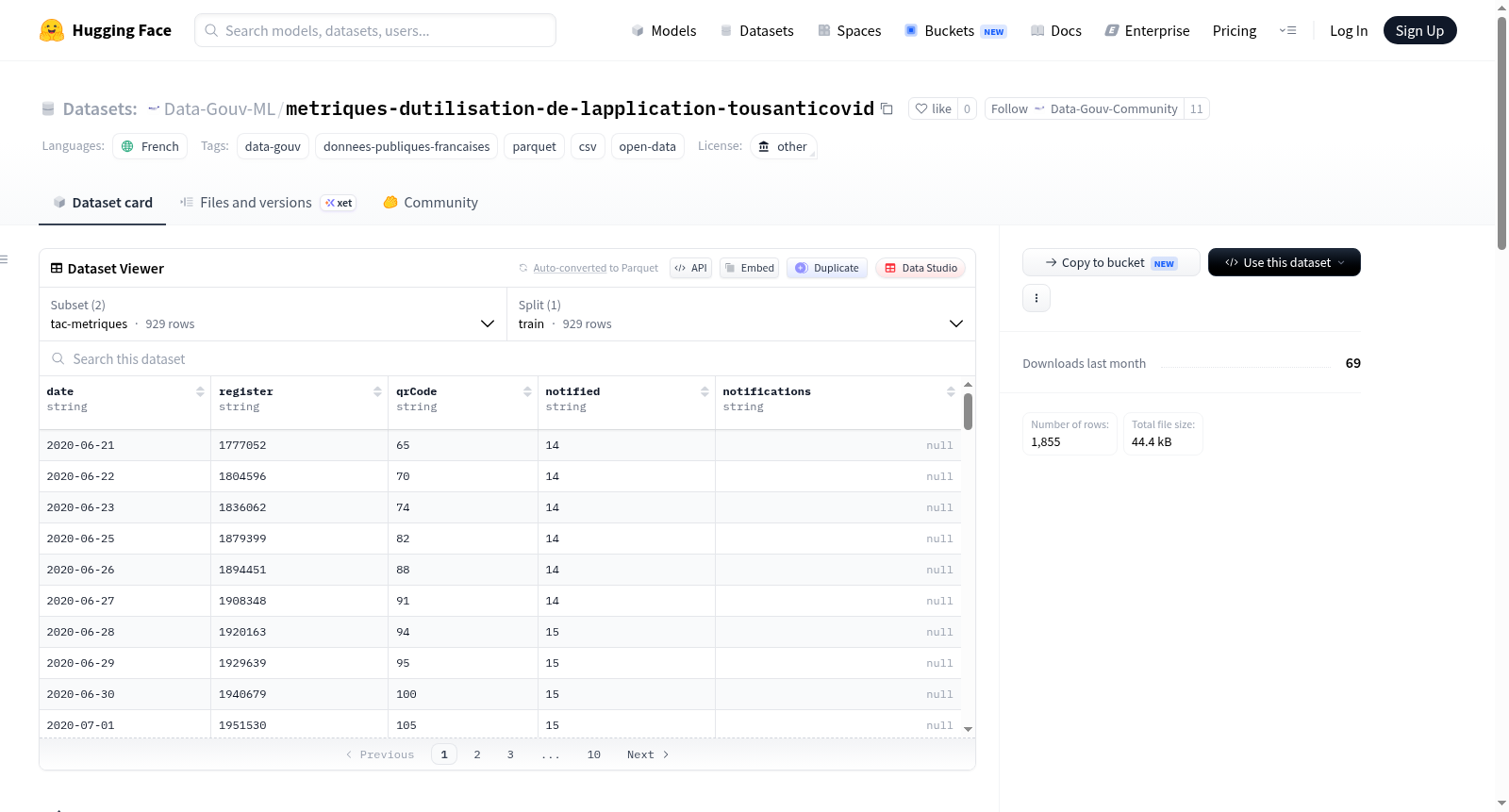The image size is (1509, 812).
Task: Select the register value 1804596
Action: 299,476
